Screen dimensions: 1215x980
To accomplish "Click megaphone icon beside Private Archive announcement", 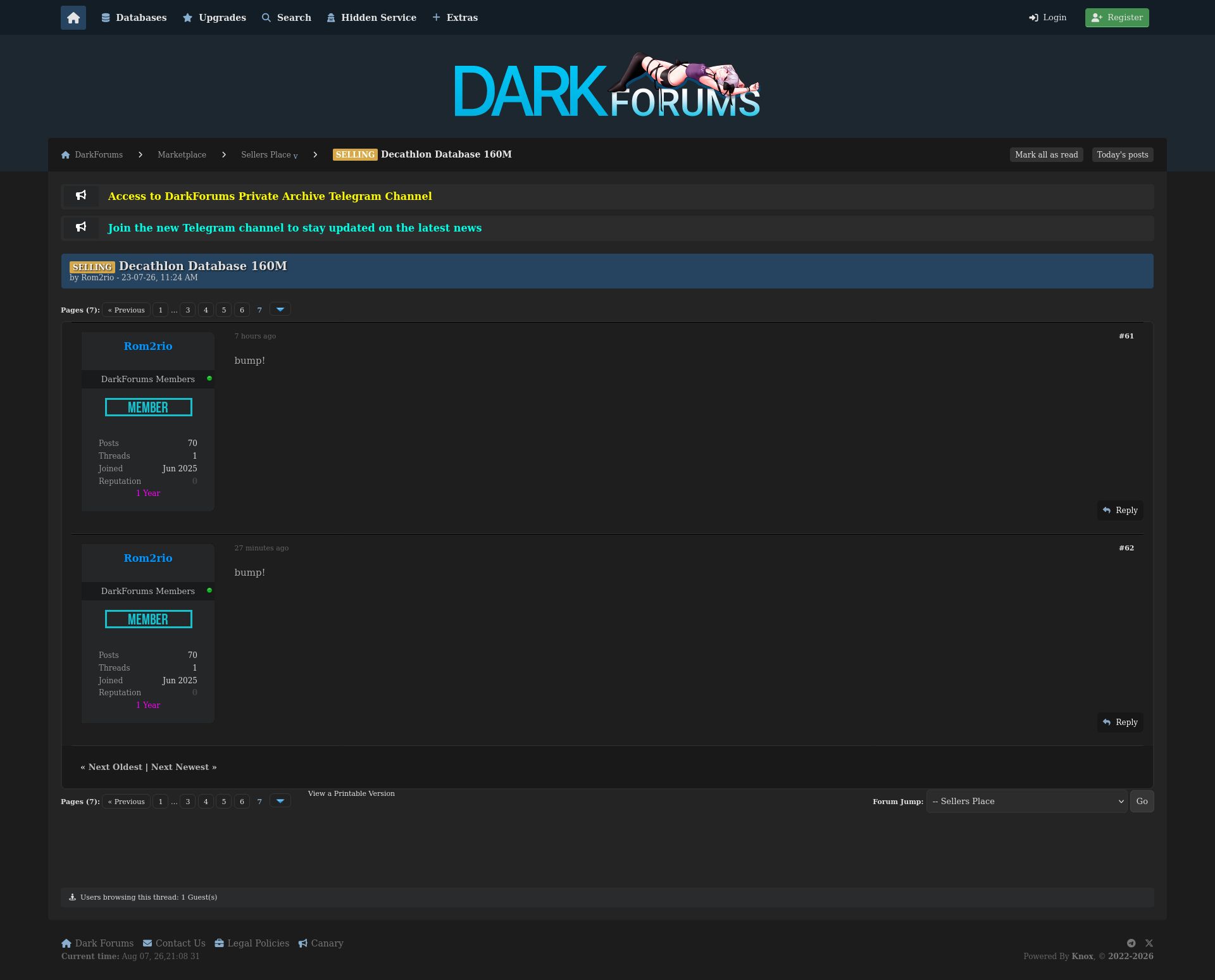I will 81,195.
